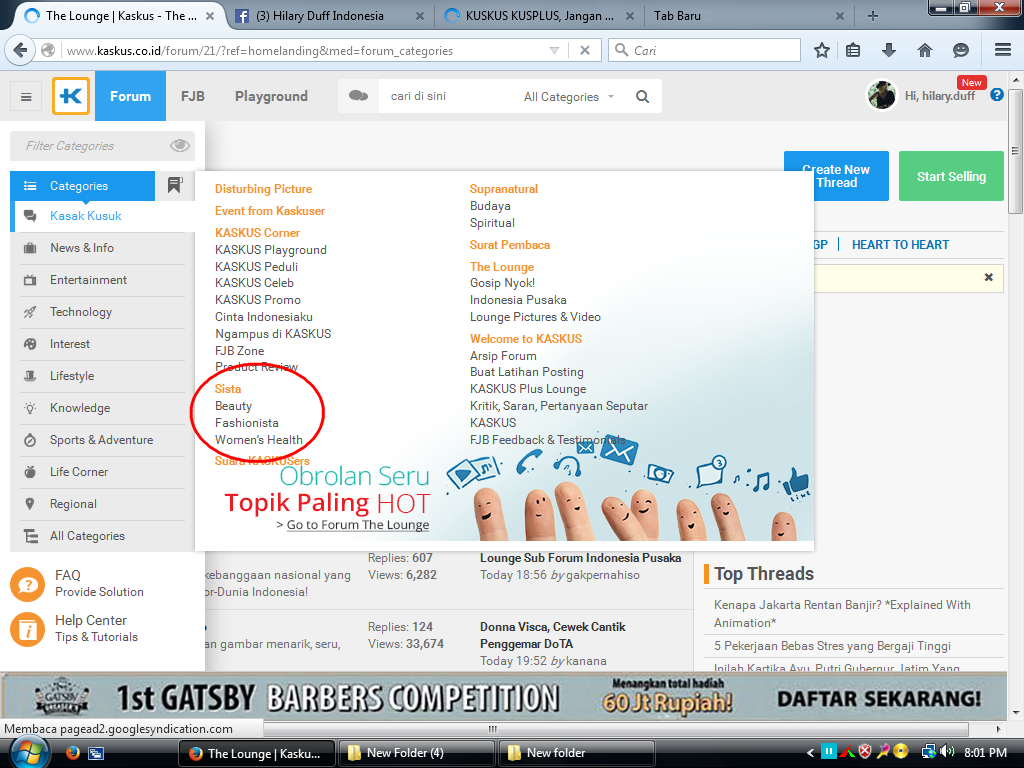Open the Supranatural forum link
The height and width of the screenshot is (768, 1024).
click(x=504, y=189)
